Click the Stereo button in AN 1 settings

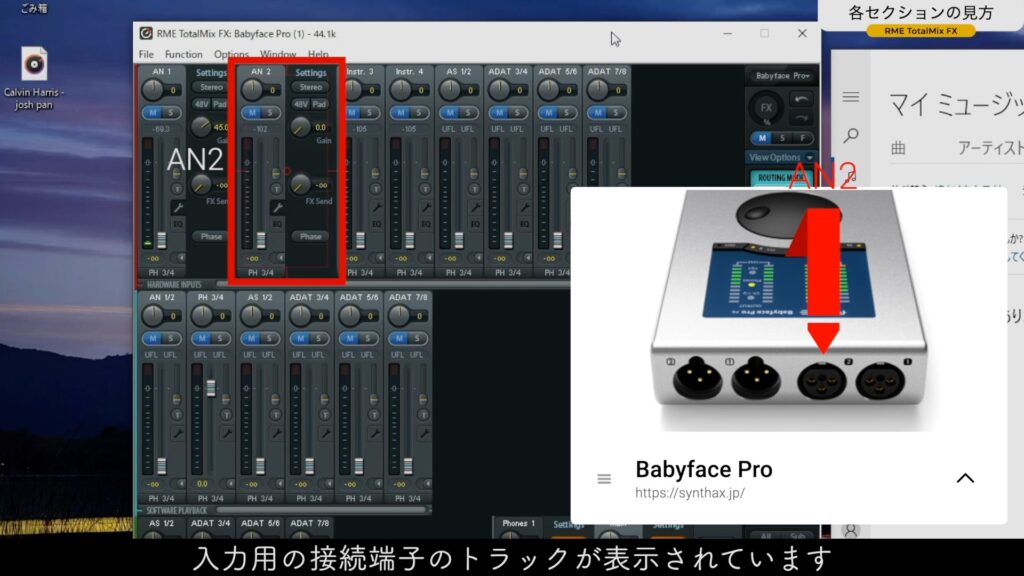[x=211, y=87]
